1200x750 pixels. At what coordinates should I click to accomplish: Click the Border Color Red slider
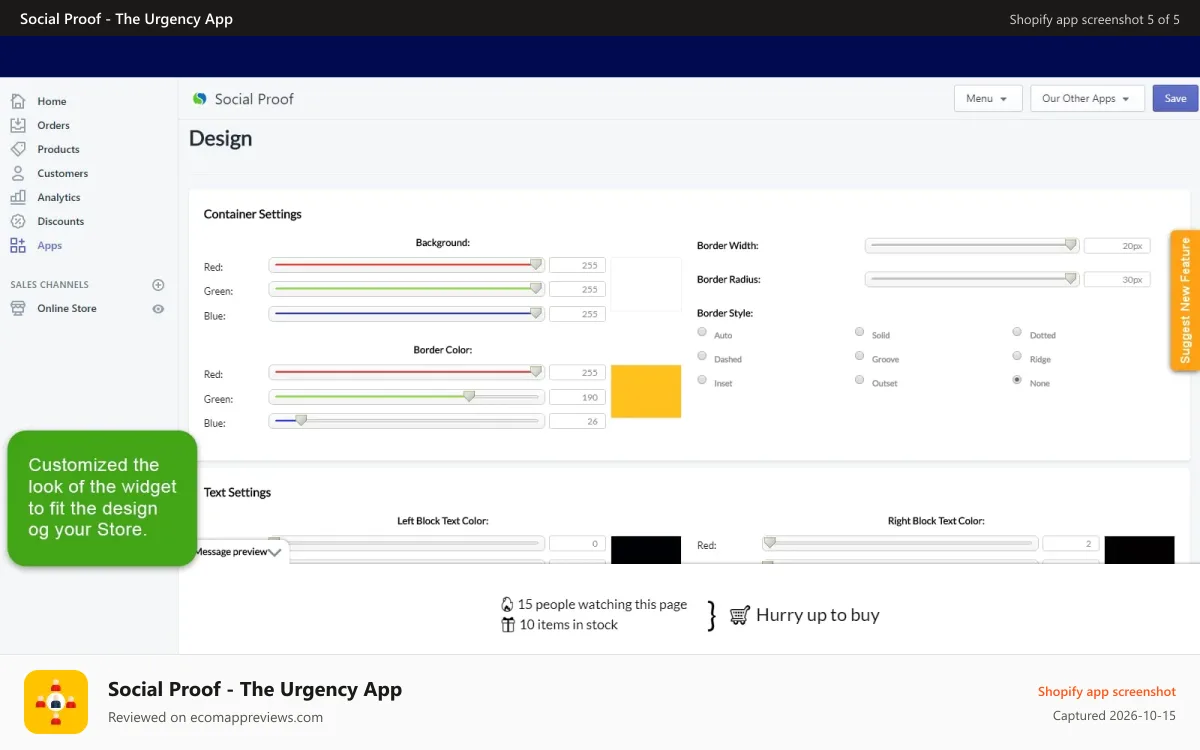(406, 372)
